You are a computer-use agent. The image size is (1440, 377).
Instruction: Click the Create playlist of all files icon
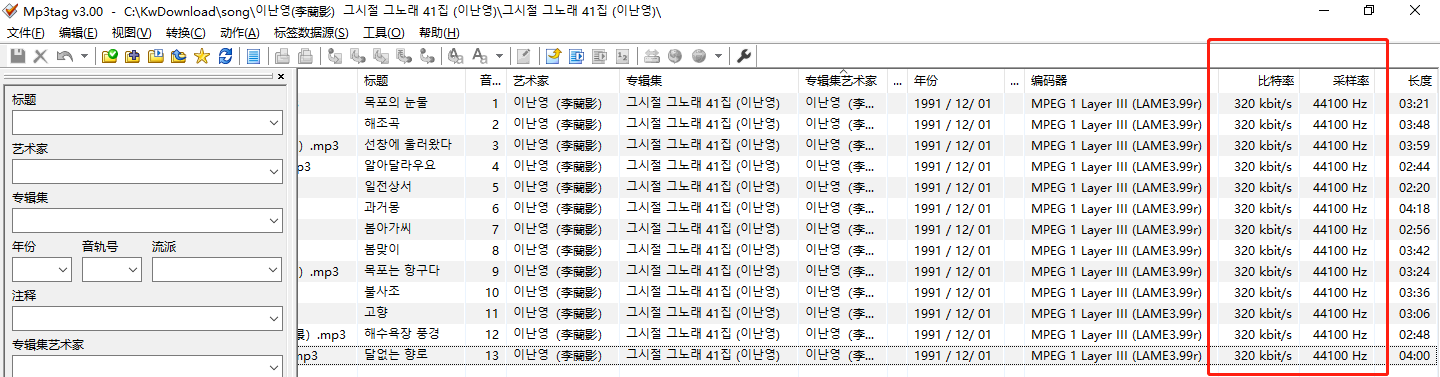tap(575, 56)
